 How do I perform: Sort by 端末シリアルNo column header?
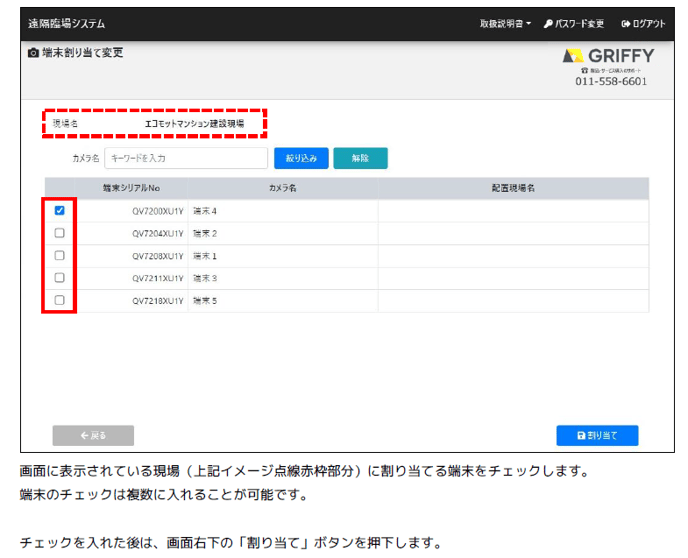click(131, 188)
